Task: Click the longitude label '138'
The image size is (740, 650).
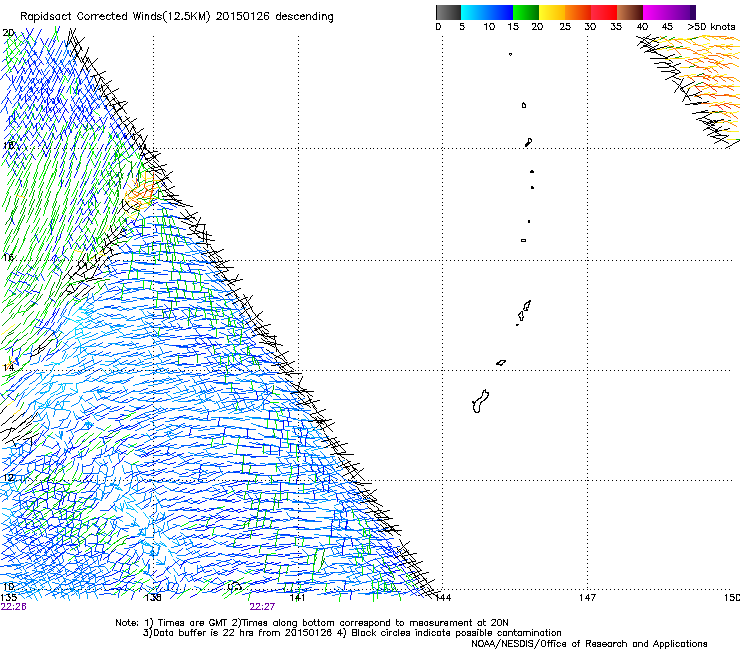Action: (x=153, y=598)
